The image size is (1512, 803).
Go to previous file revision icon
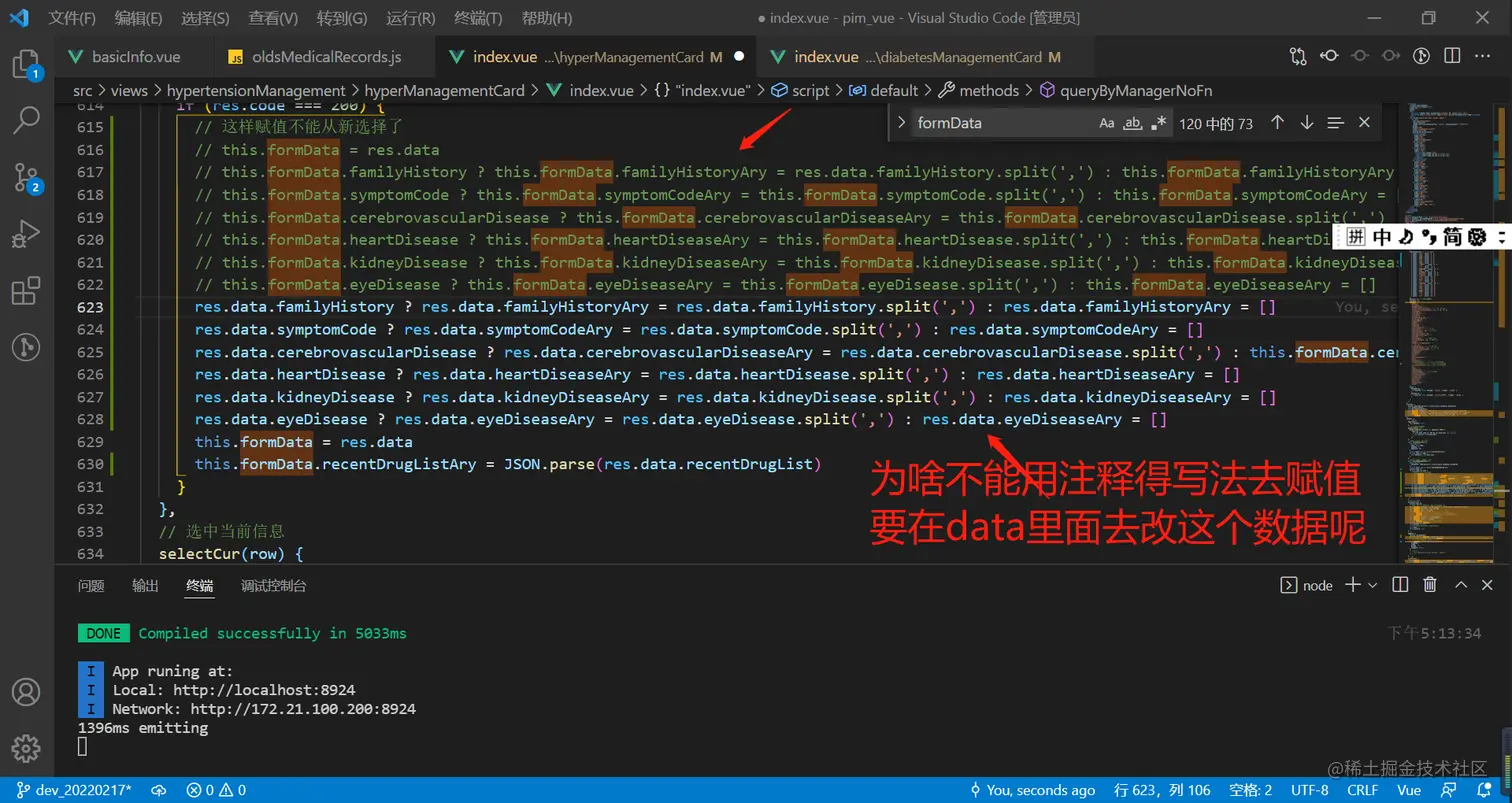(x=1330, y=56)
